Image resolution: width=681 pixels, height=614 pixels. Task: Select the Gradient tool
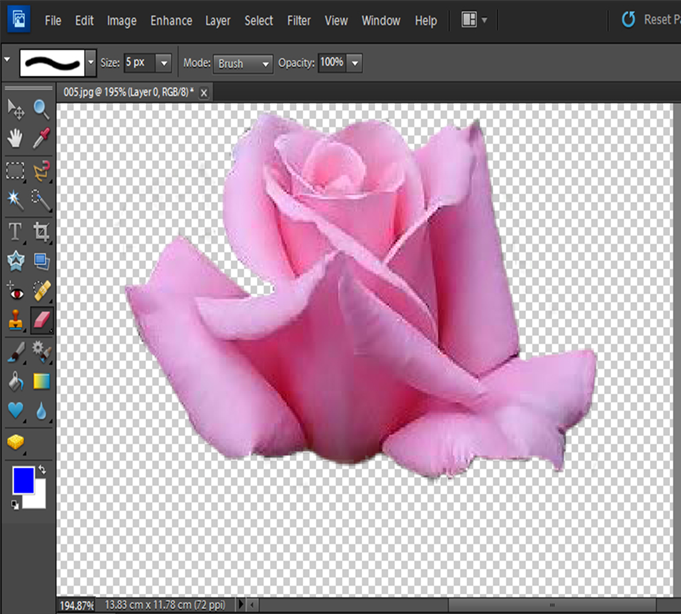tap(42, 381)
